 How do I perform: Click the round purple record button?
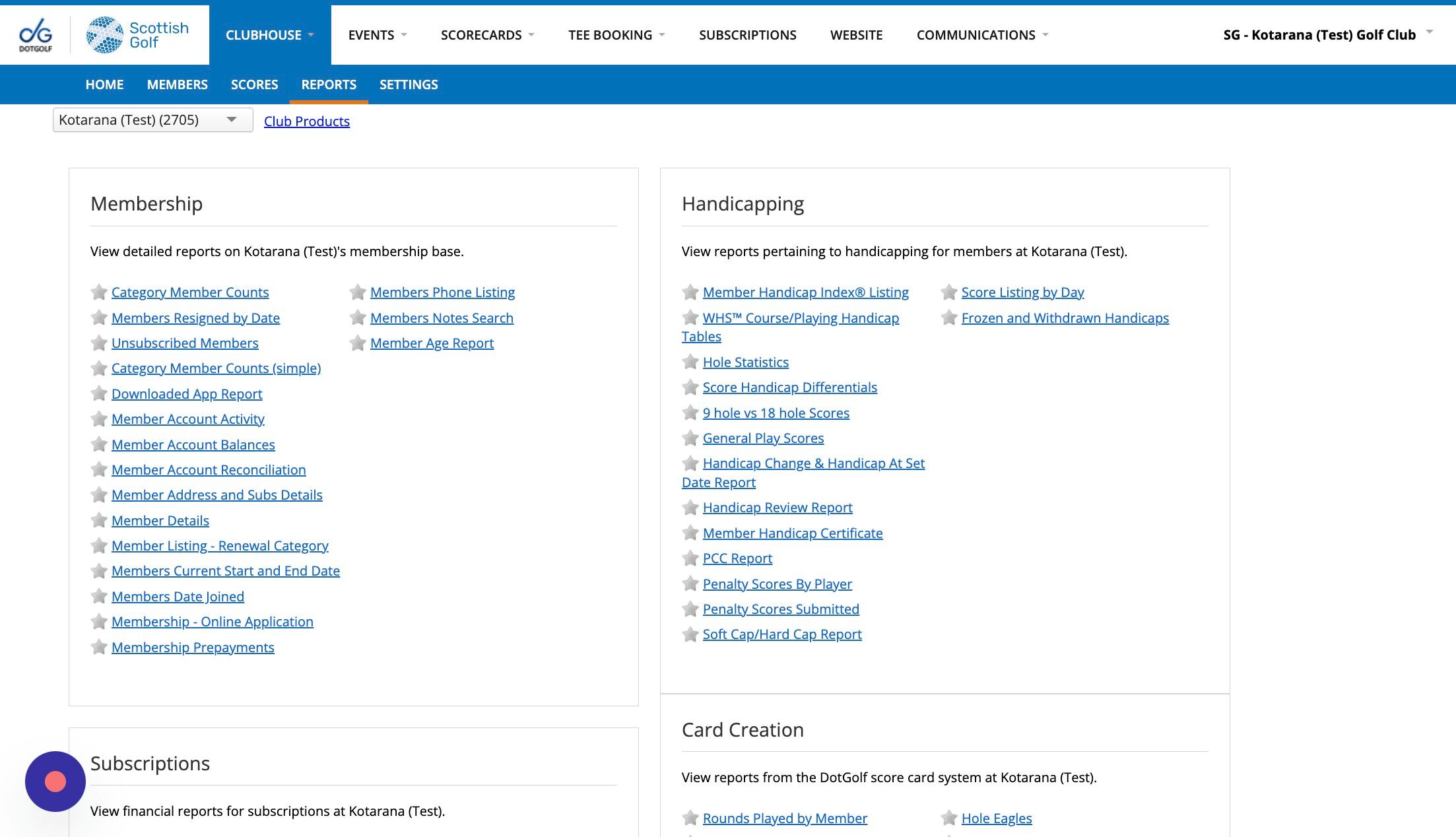(55, 781)
